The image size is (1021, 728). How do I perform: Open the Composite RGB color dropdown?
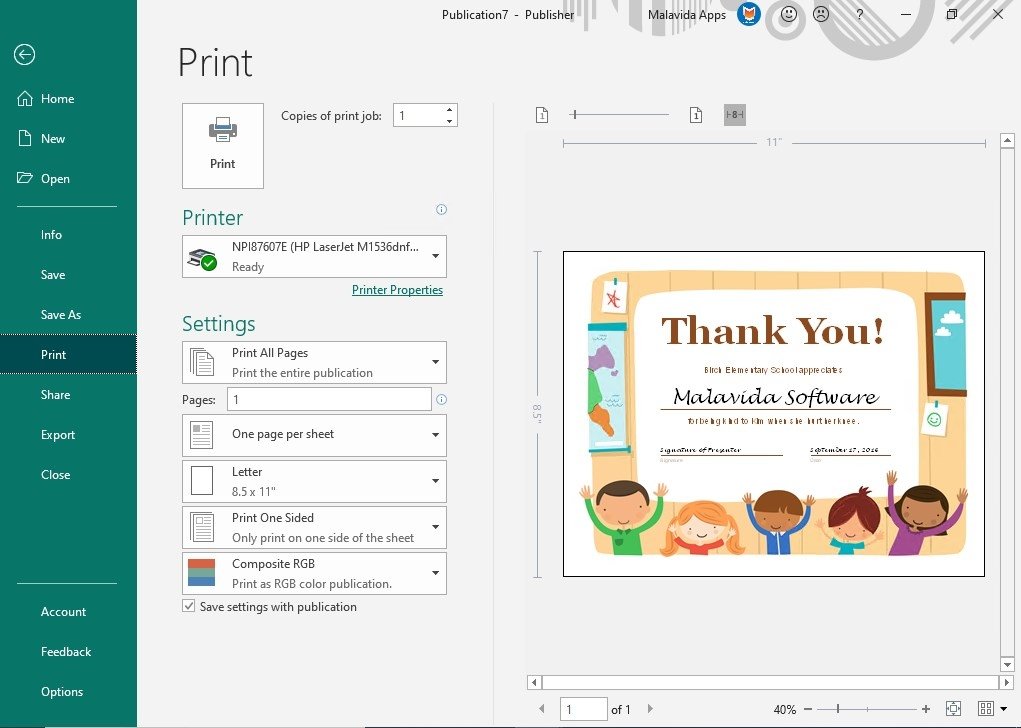coord(435,573)
